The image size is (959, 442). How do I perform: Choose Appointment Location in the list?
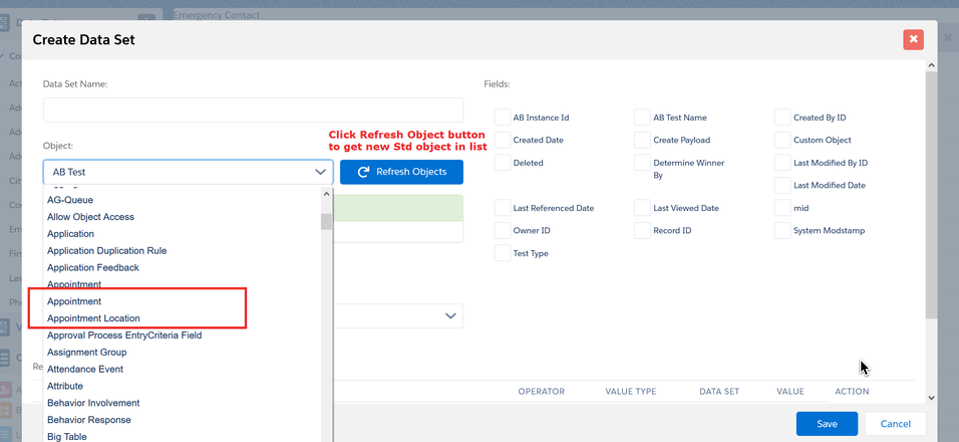(93, 318)
